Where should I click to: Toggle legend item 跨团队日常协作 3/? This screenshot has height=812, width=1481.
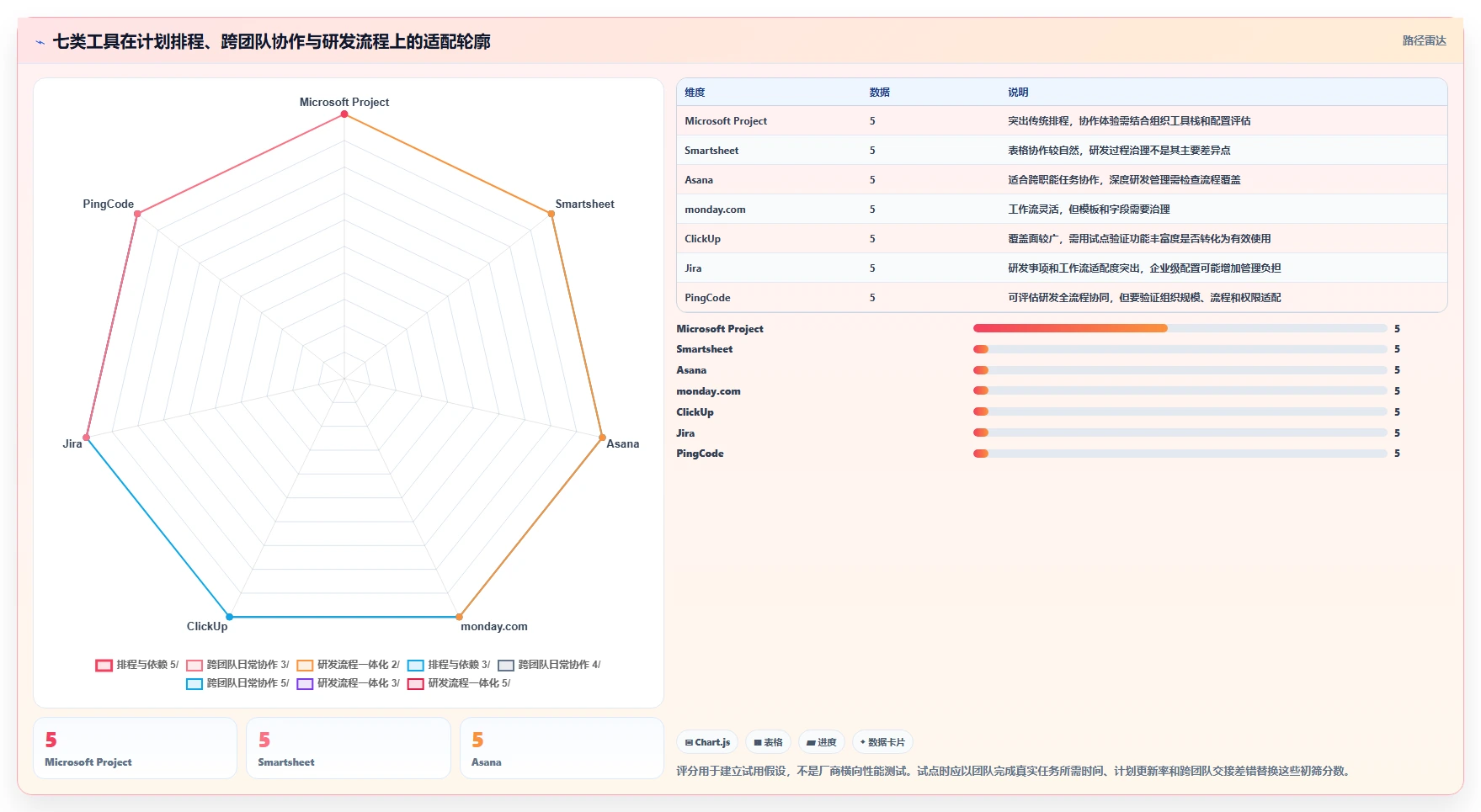click(x=237, y=665)
